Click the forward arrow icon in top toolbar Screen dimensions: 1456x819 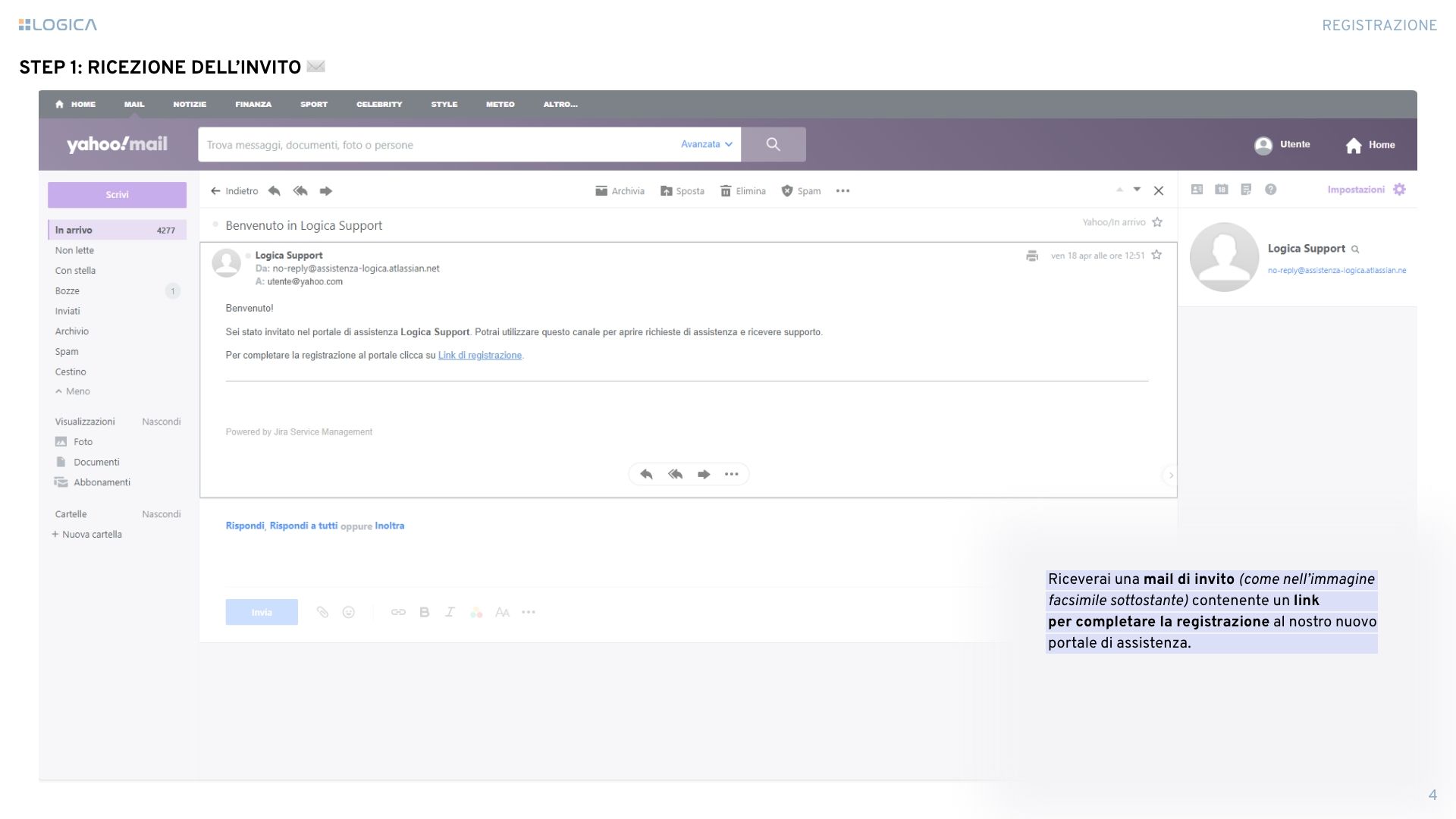point(326,191)
